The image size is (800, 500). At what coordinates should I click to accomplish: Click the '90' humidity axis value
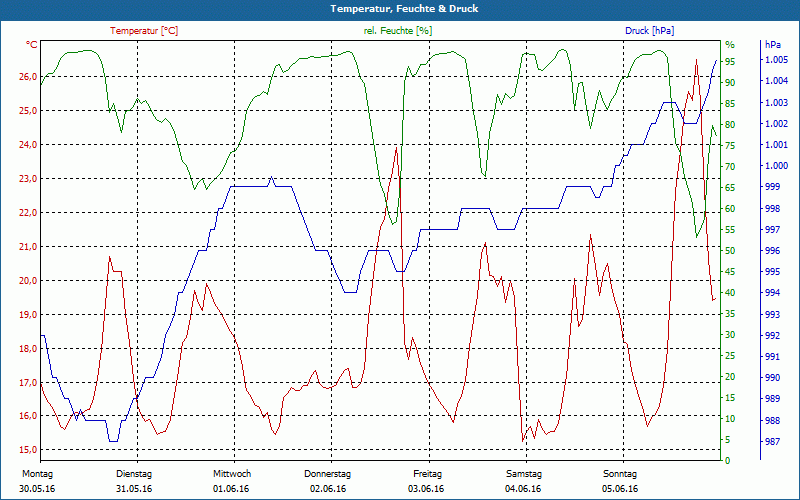click(x=730, y=83)
